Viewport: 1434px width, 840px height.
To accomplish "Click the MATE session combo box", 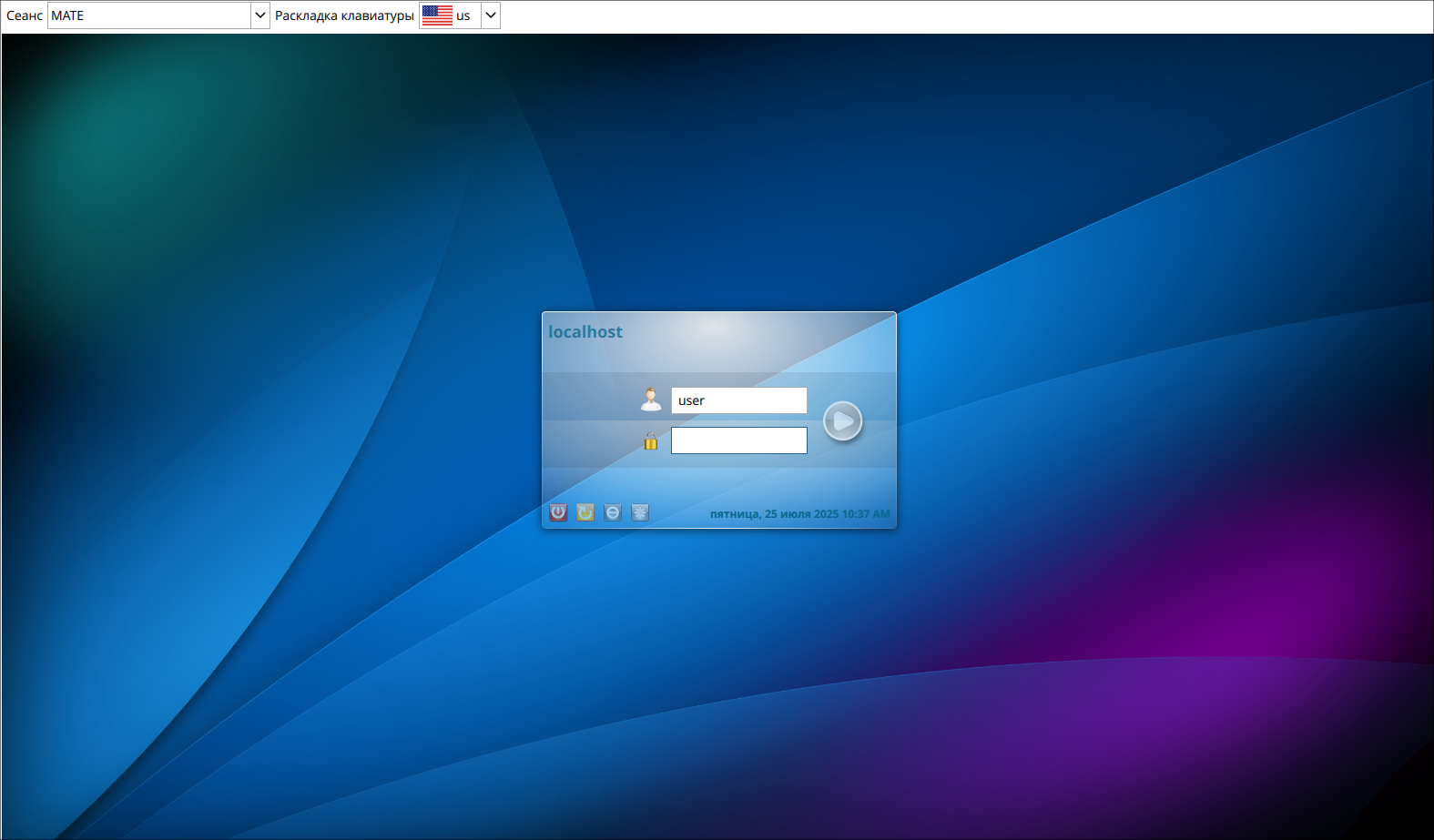I will 158,15.
